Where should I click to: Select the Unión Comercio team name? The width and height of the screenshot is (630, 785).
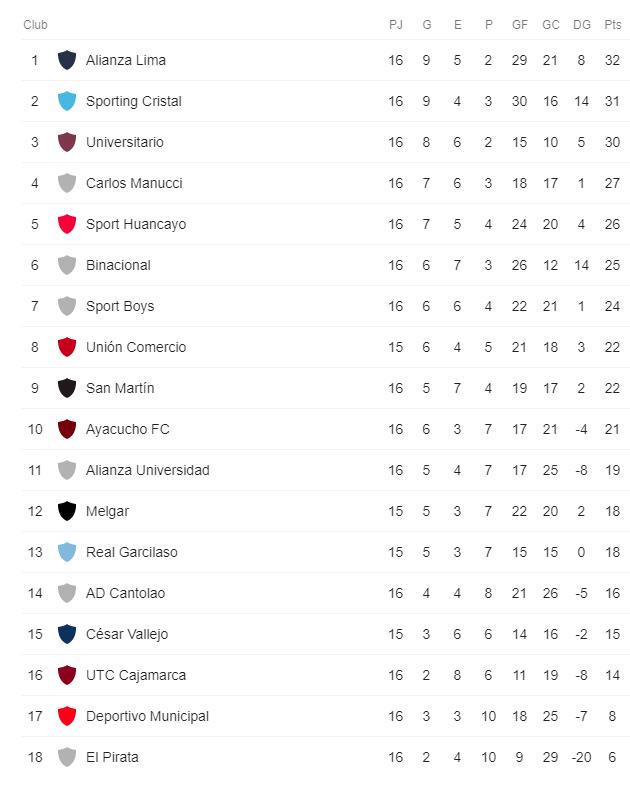136,347
